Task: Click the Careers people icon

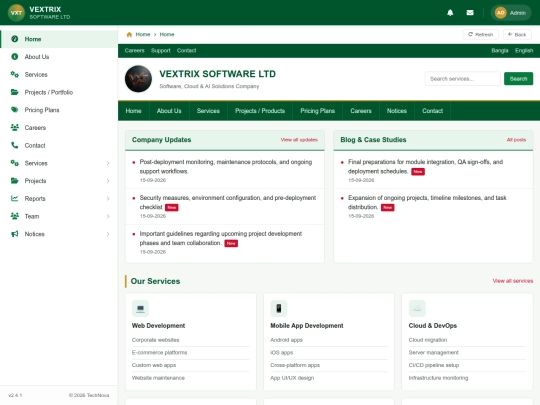Action: coord(14,127)
